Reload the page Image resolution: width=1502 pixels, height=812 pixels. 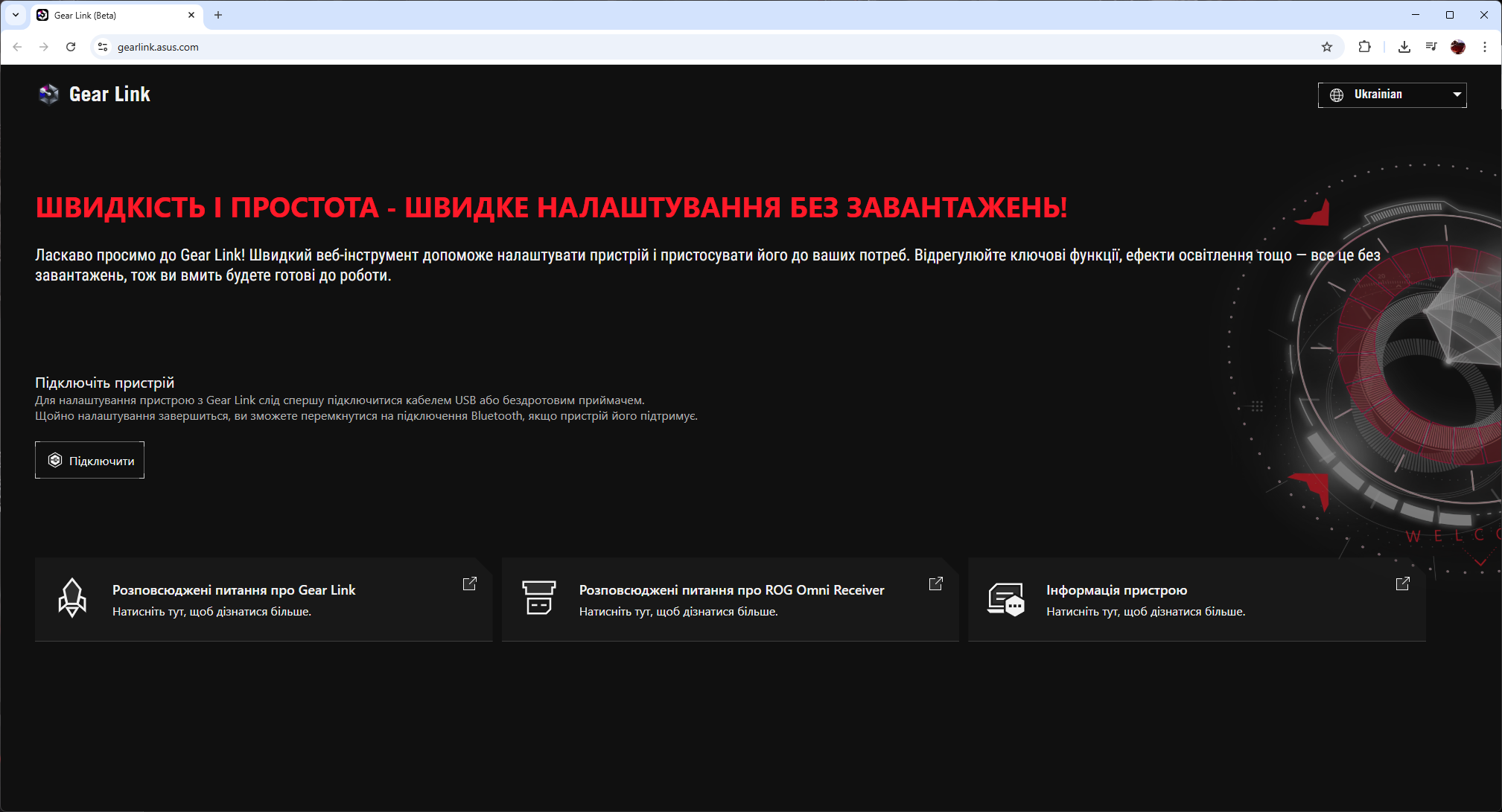[x=71, y=47]
